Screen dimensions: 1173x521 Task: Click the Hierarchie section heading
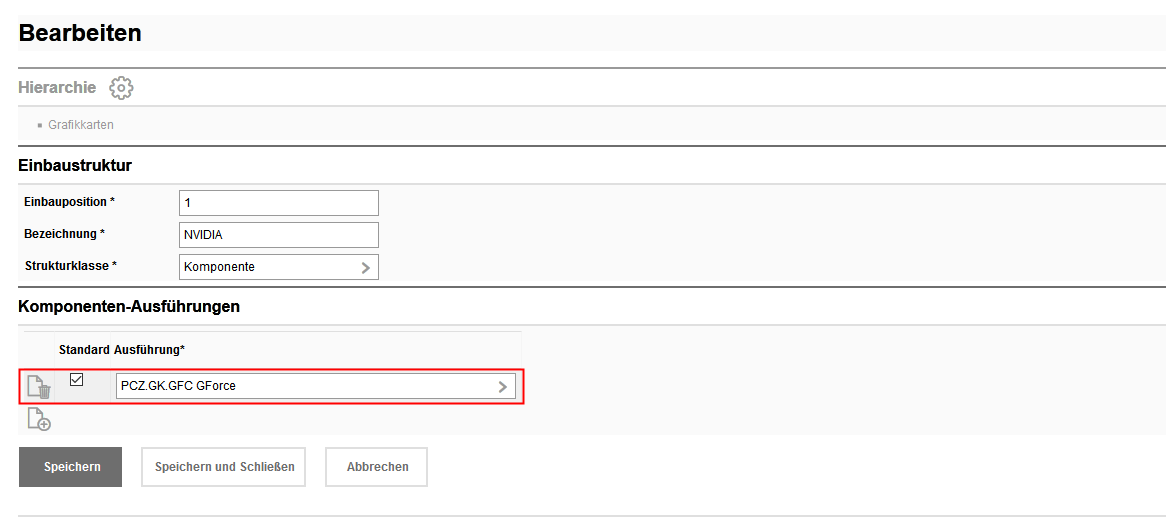pyautogui.click(x=57, y=88)
